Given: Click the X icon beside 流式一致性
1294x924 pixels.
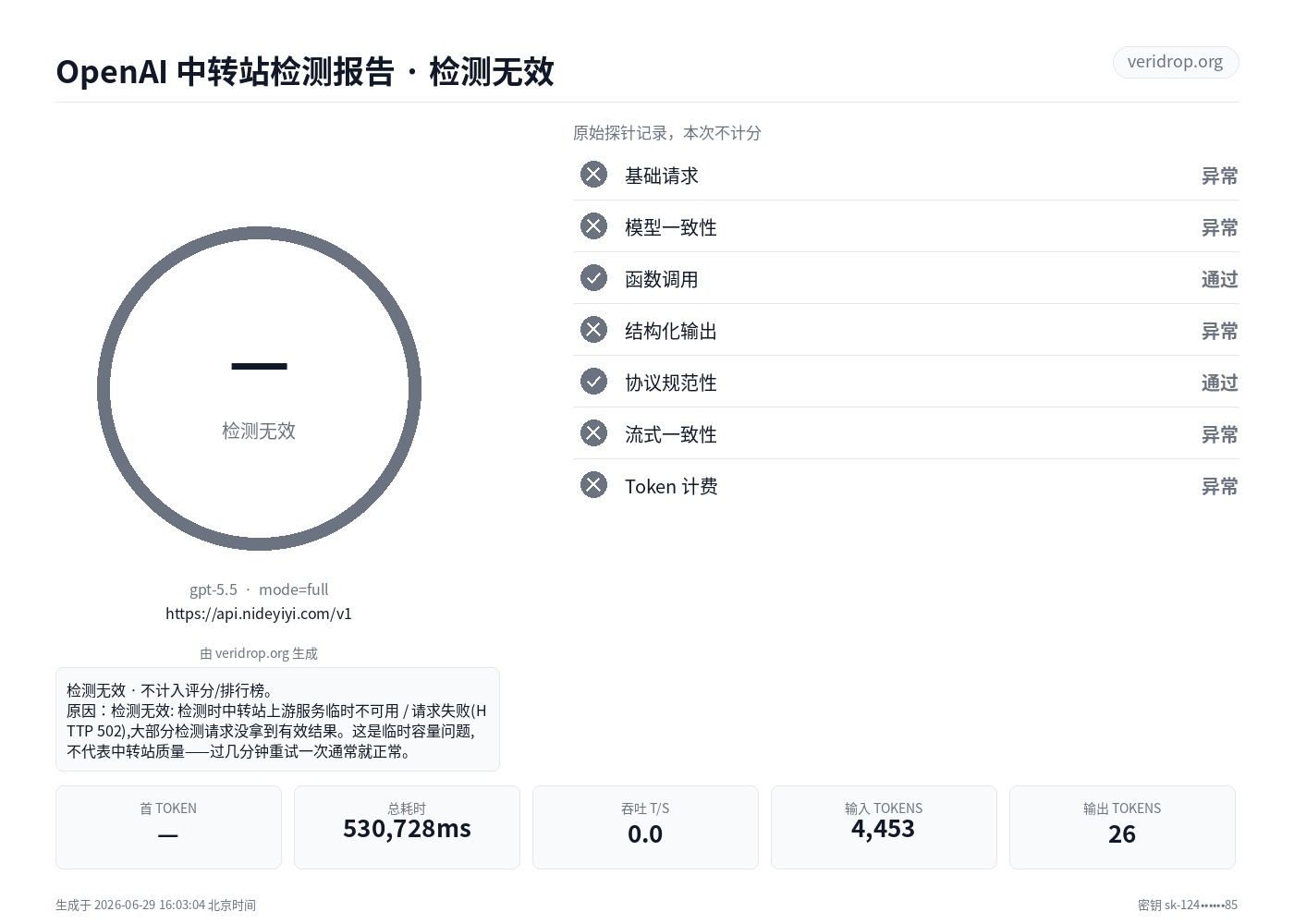Looking at the screenshot, I should pos(593,433).
